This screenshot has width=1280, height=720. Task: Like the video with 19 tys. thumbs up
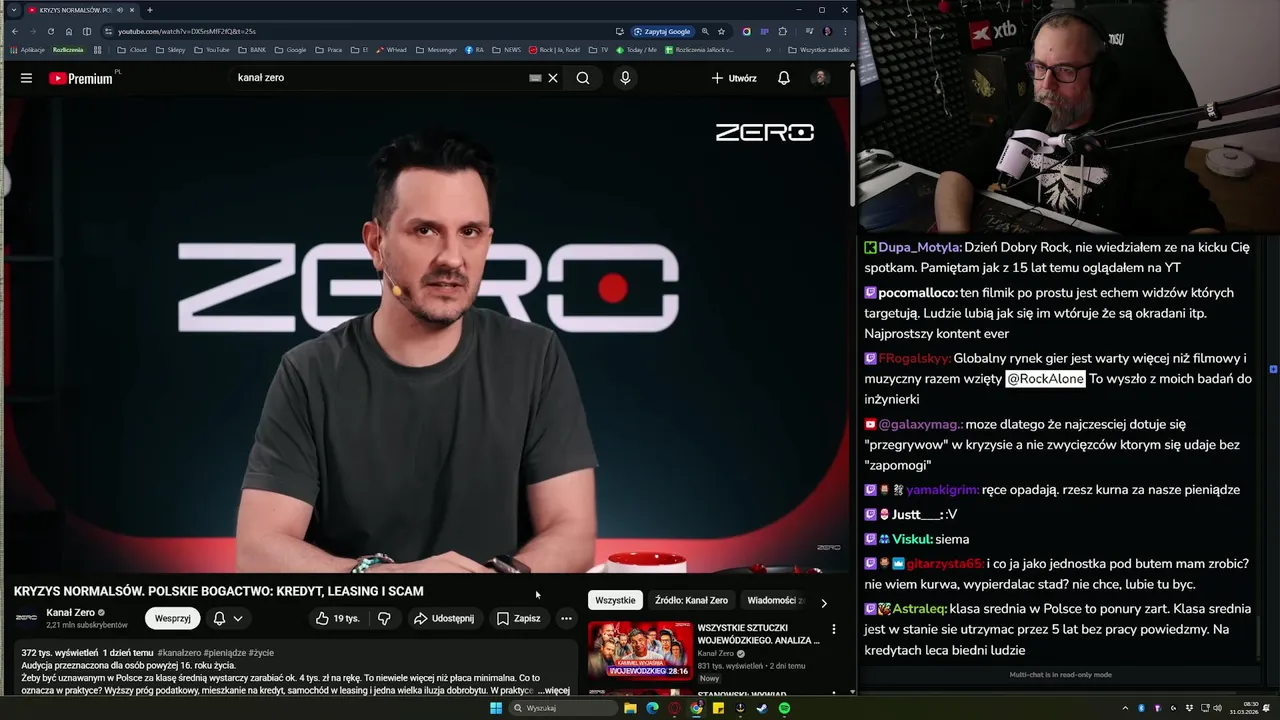click(337, 619)
